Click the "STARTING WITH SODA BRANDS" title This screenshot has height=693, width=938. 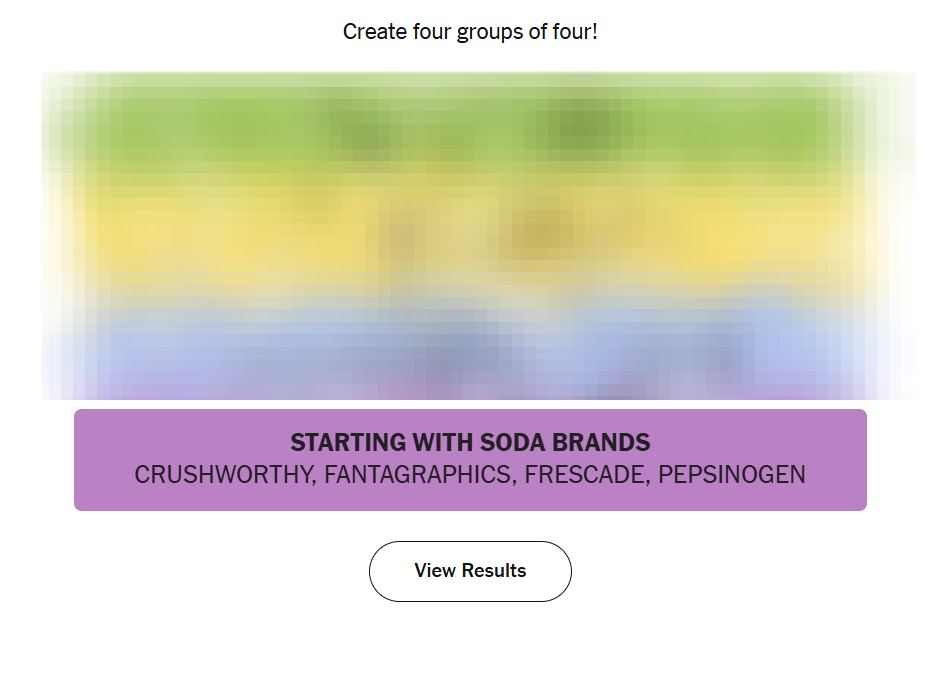(470, 442)
